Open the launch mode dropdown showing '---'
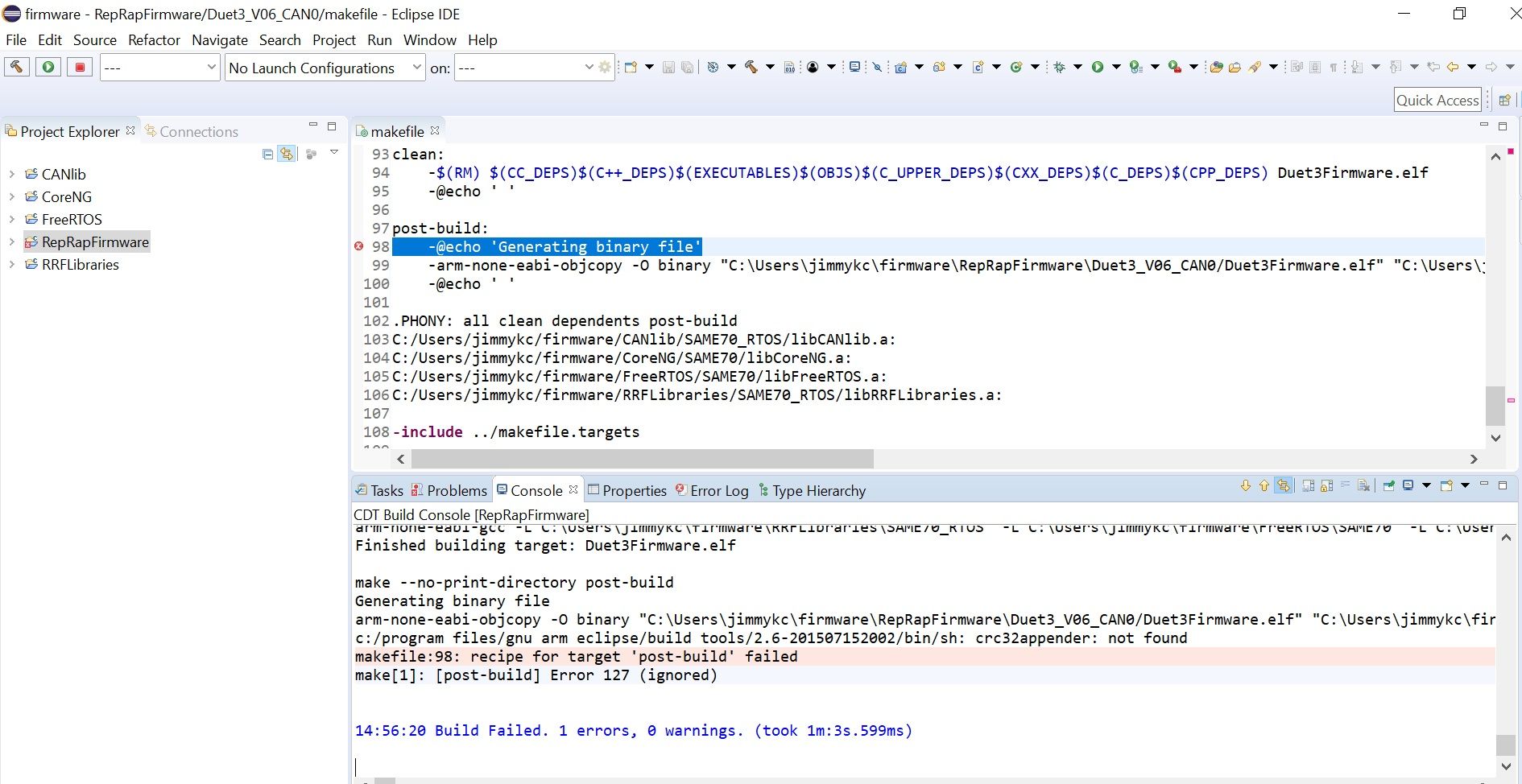This screenshot has height=784, width=1522. pos(160,68)
